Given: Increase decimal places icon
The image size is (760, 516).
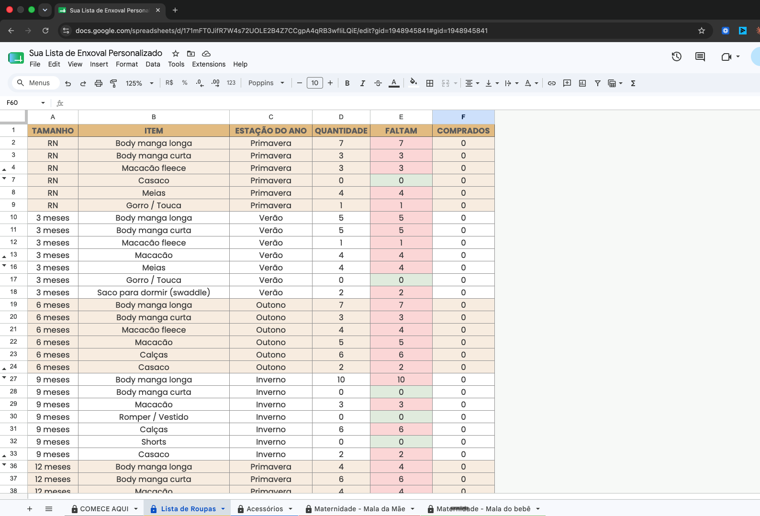Looking at the screenshot, I should [215, 83].
